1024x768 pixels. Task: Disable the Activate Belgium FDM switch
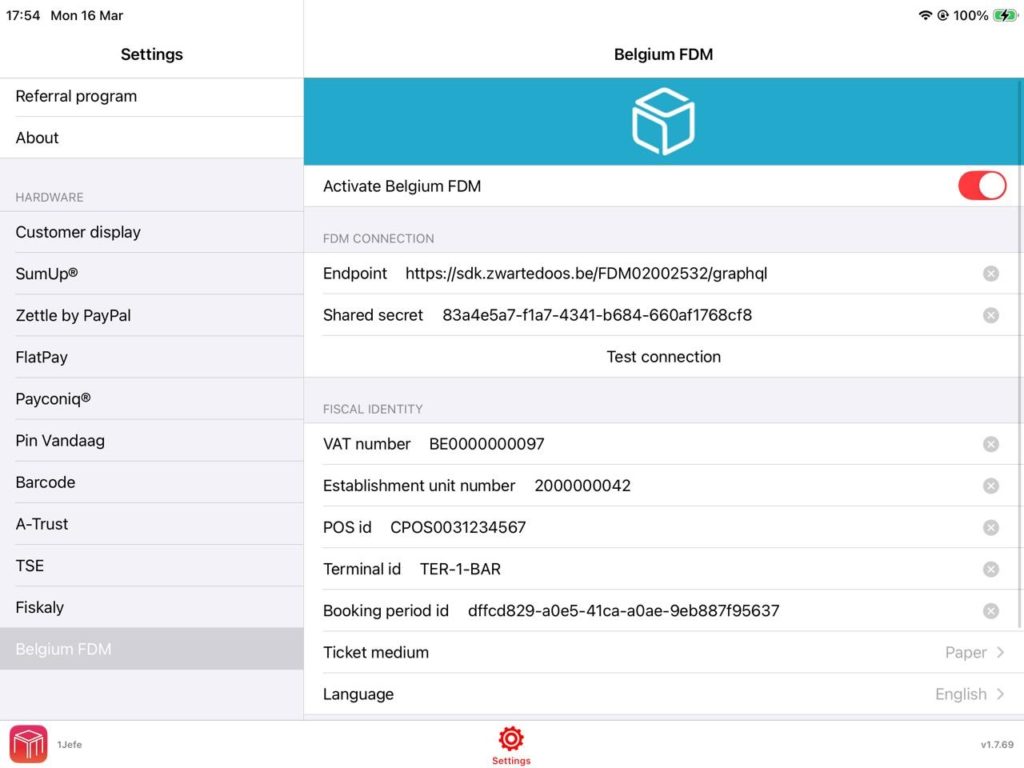[981, 186]
